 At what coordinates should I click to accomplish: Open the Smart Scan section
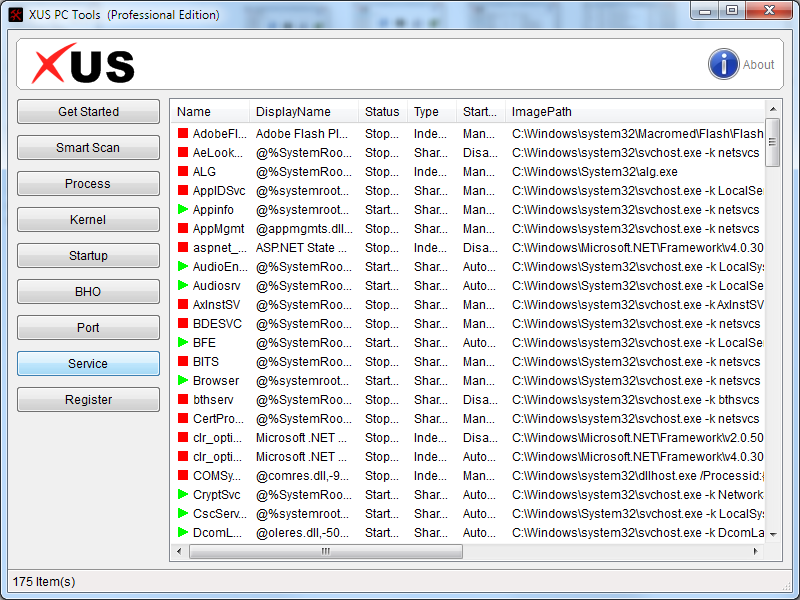coord(88,148)
